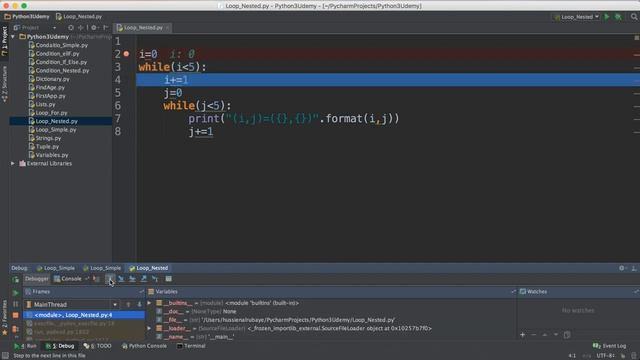The image size is (640, 360).
Task: Open the Terminal tool window tab
Action: [191, 346]
